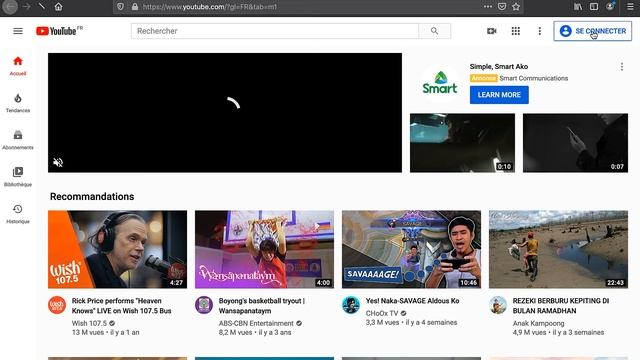Screen dimensions: 640x360
Task: Click the ABS-CBN Entertainment channel avatar
Action: 204,305
